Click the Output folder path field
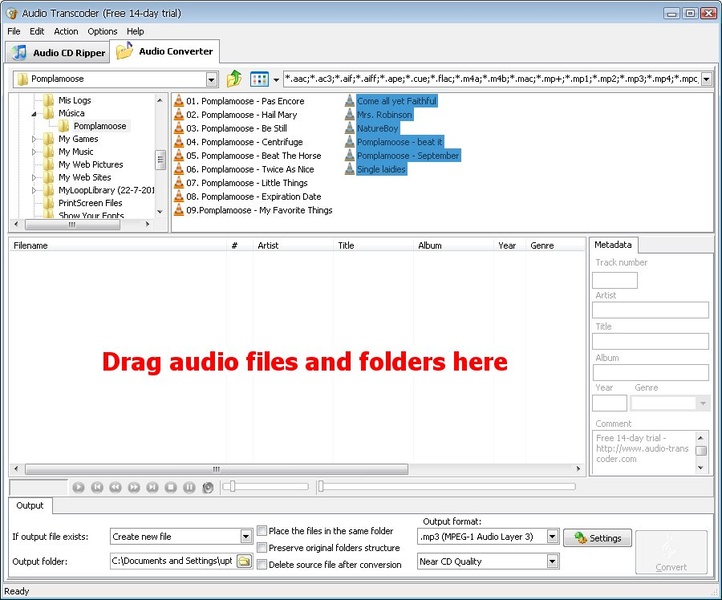The image size is (722, 600). point(173,561)
